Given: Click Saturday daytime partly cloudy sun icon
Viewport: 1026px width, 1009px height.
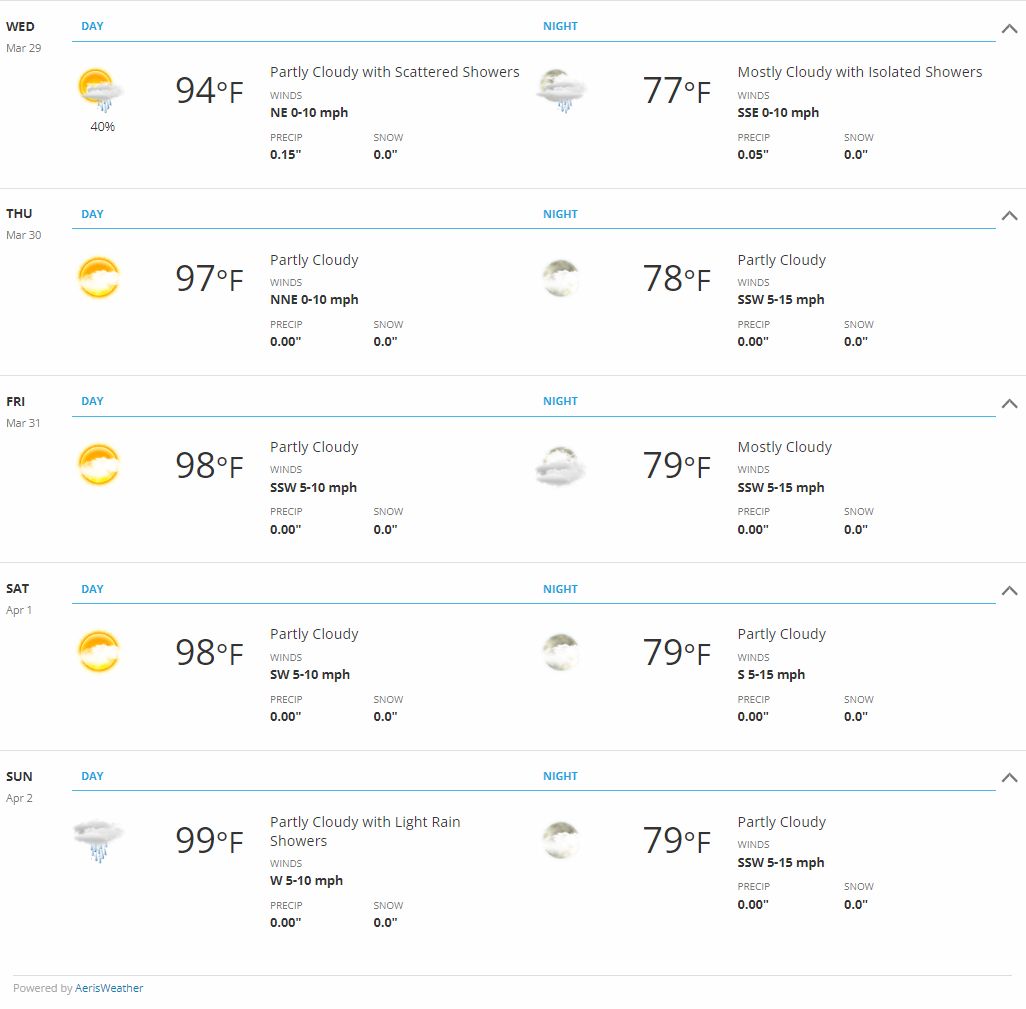Looking at the screenshot, I should click(x=99, y=652).
